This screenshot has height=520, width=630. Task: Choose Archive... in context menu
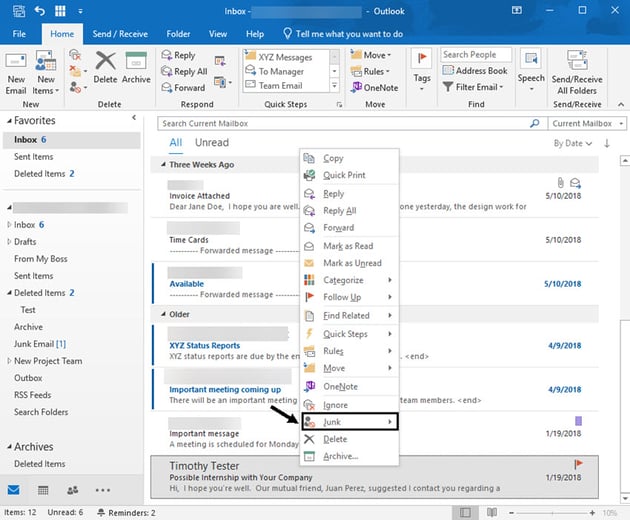pyautogui.click(x=350, y=456)
